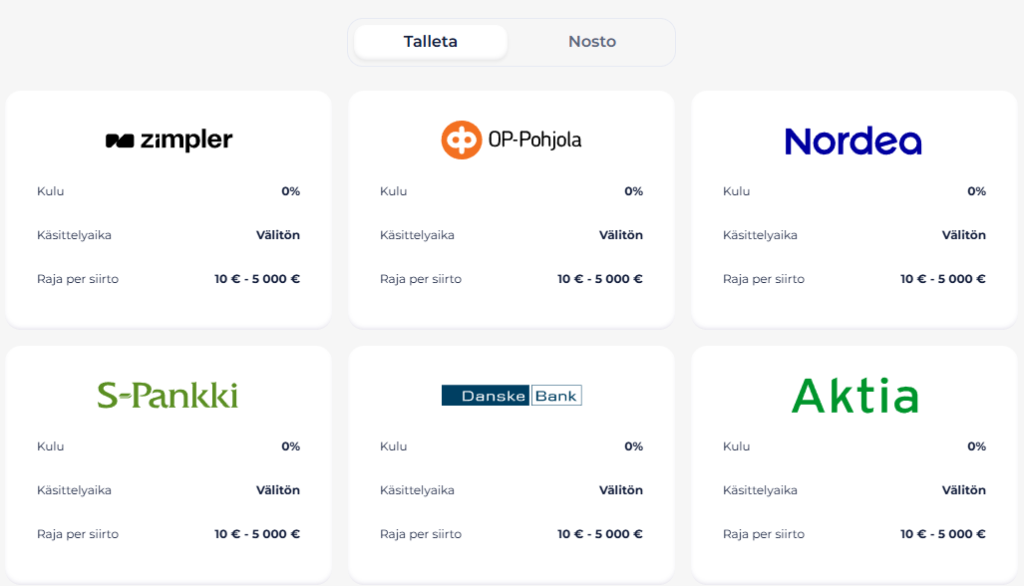Click S-Pankki card's Kulu label

pyautogui.click(x=50, y=446)
